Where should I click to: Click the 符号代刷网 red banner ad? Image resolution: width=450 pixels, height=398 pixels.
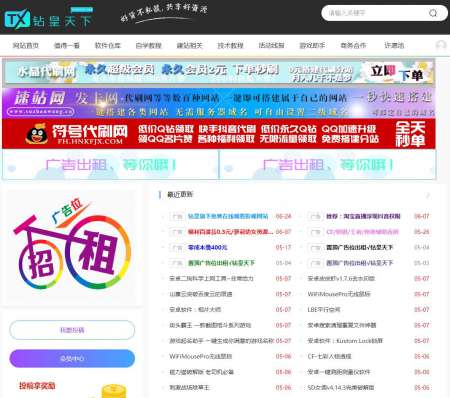pos(219,134)
